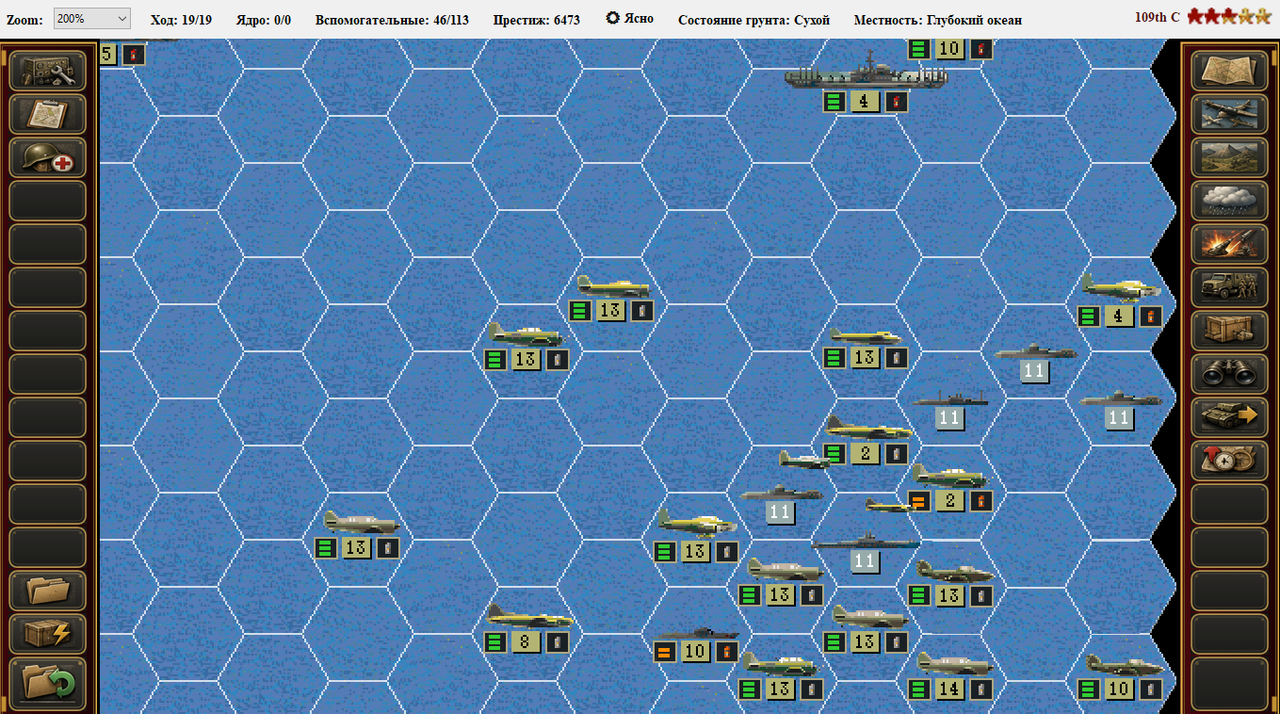
Task: Click the Ядро: 0/0 core units label
Action: pyautogui.click(x=264, y=19)
